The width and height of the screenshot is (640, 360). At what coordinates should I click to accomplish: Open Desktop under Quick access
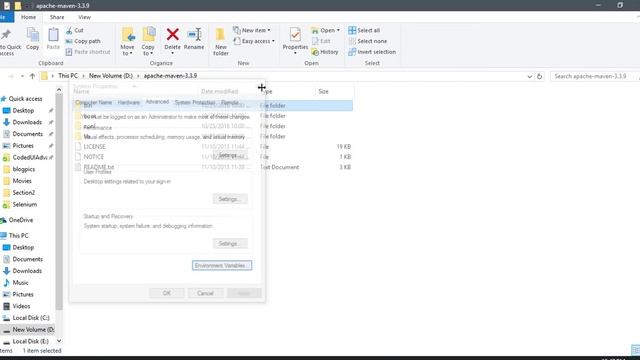(x=23, y=111)
